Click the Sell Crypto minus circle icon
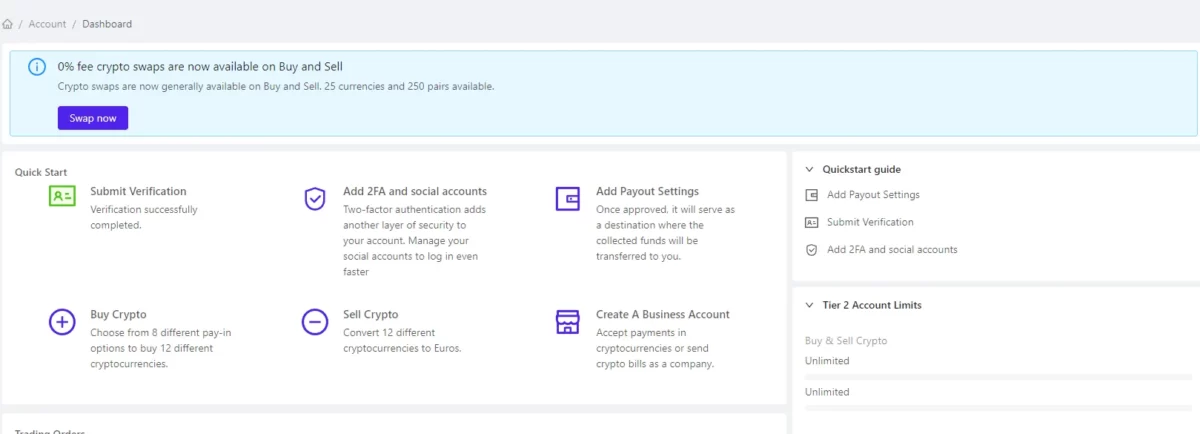 [x=315, y=321]
